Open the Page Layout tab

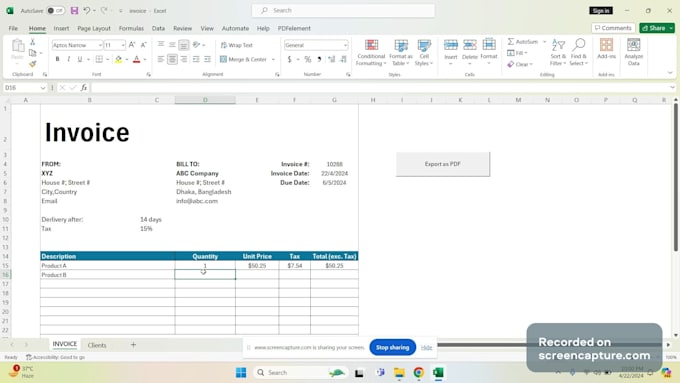click(x=94, y=28)
